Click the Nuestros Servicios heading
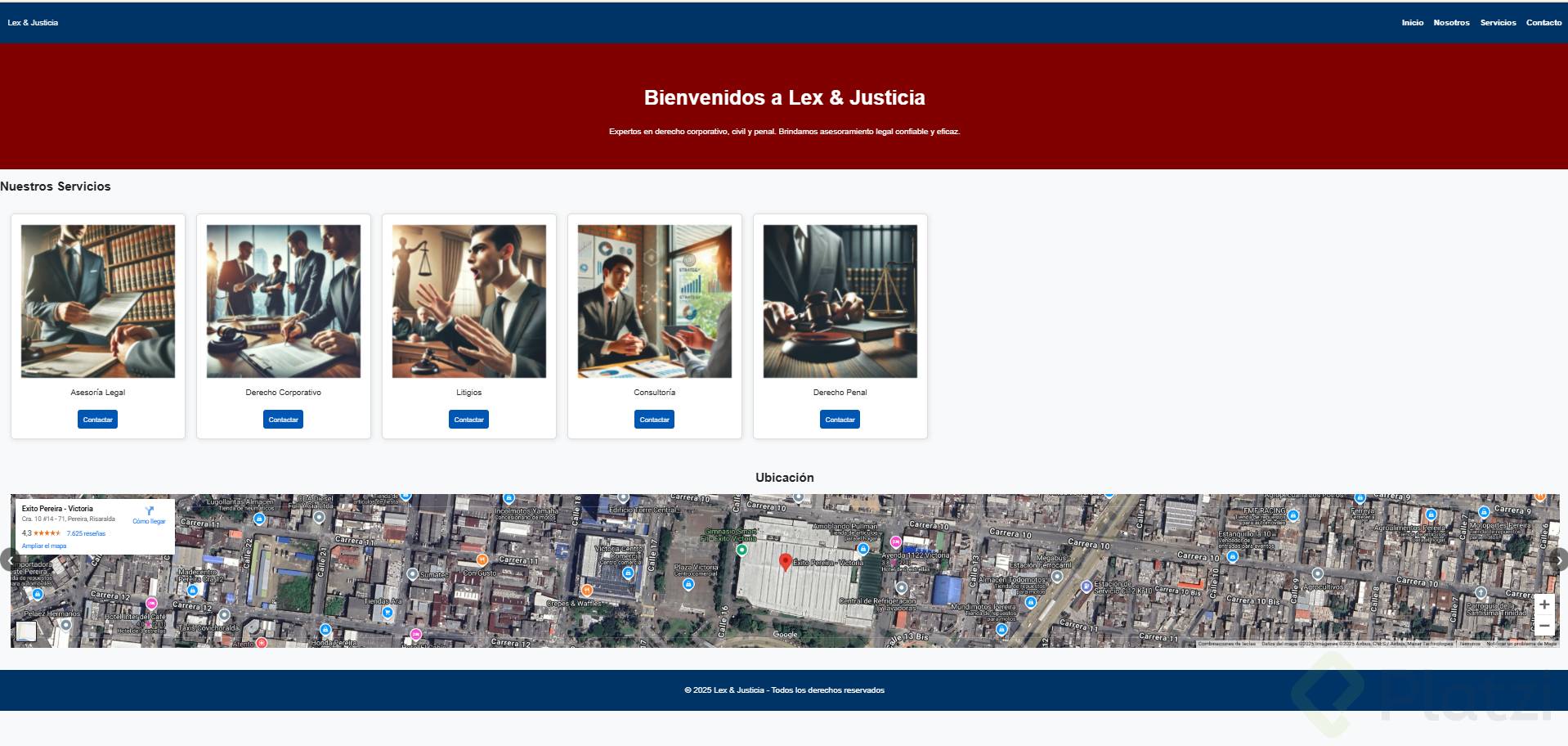 point(56,186)
